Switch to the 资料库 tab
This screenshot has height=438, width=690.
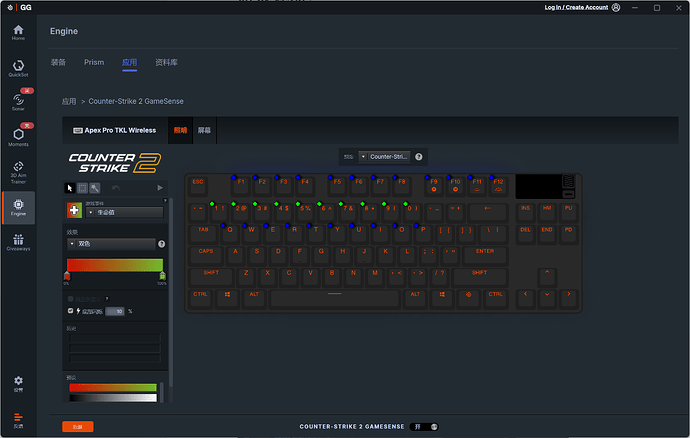(x=167, y=62)
